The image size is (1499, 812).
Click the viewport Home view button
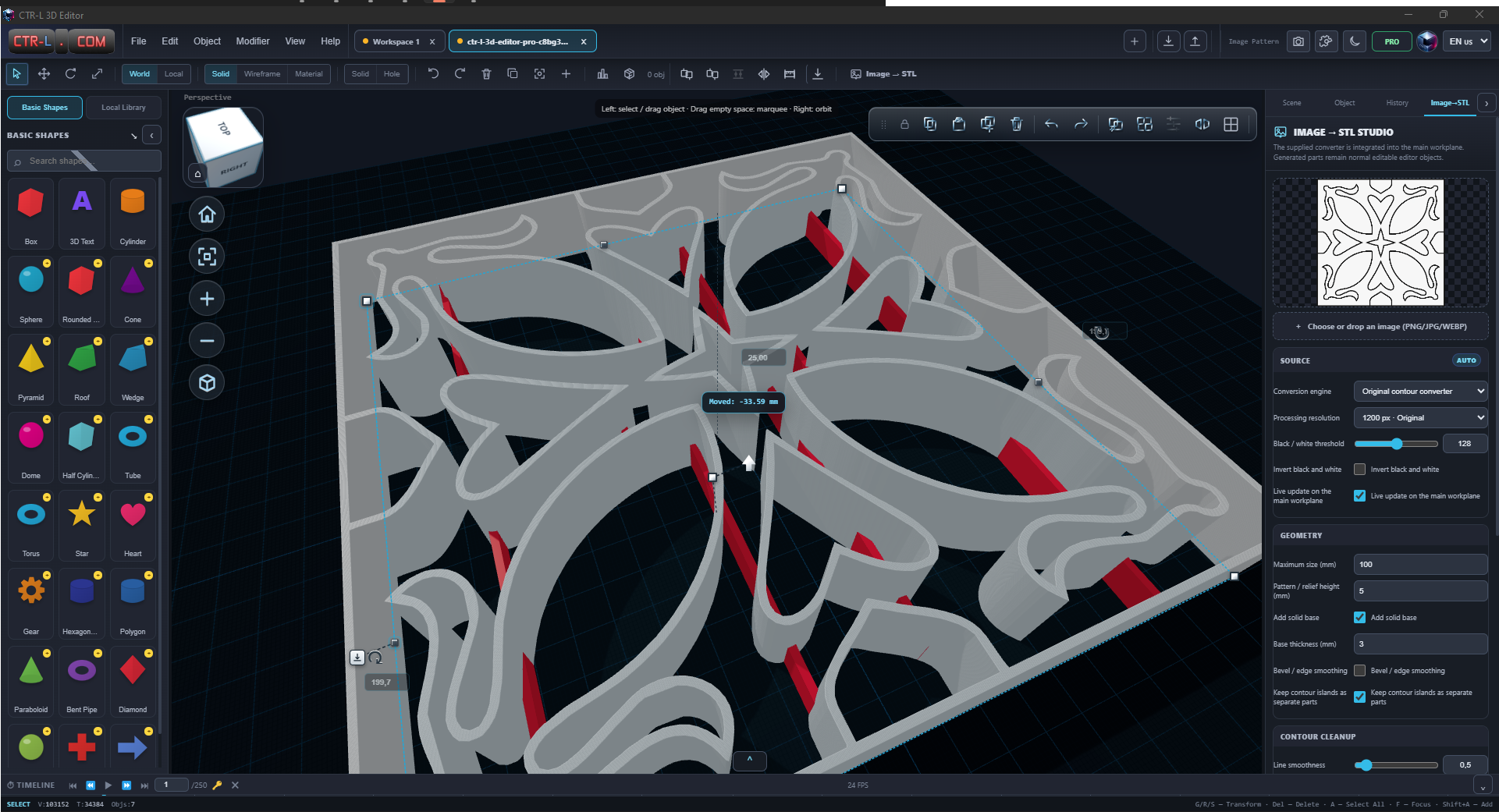(x=207, y=215)
